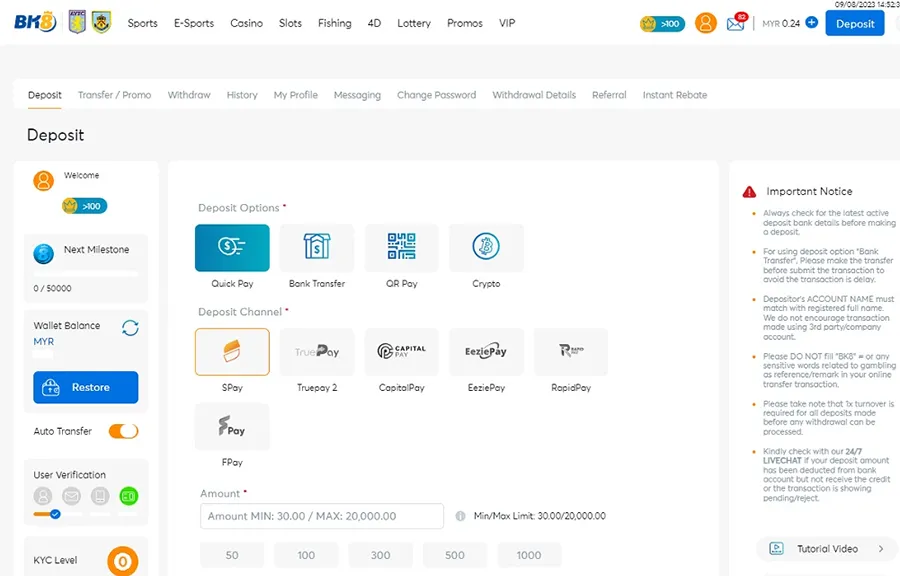Choose the SPay deposit channel
The height and width of the screenshot is (576, 900).
[x=232, y=352]
